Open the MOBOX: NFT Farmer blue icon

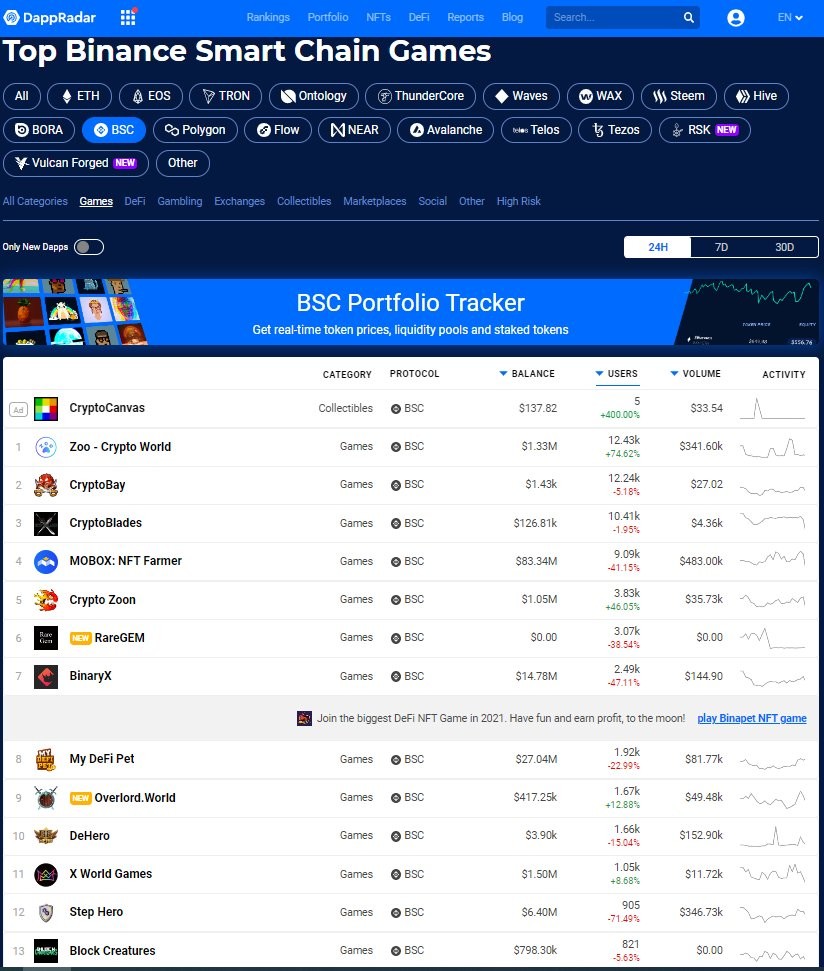pyautogui.click(x=46, y=561)
